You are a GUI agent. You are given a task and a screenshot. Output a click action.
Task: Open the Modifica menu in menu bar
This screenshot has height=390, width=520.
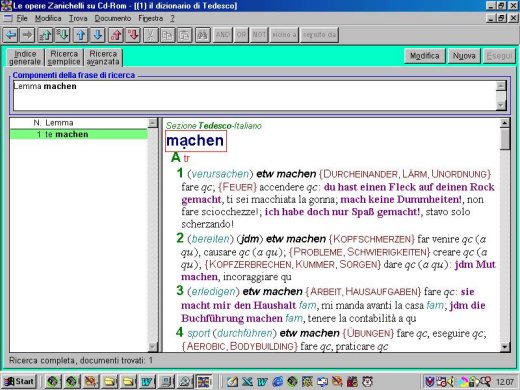coord(48,18)
